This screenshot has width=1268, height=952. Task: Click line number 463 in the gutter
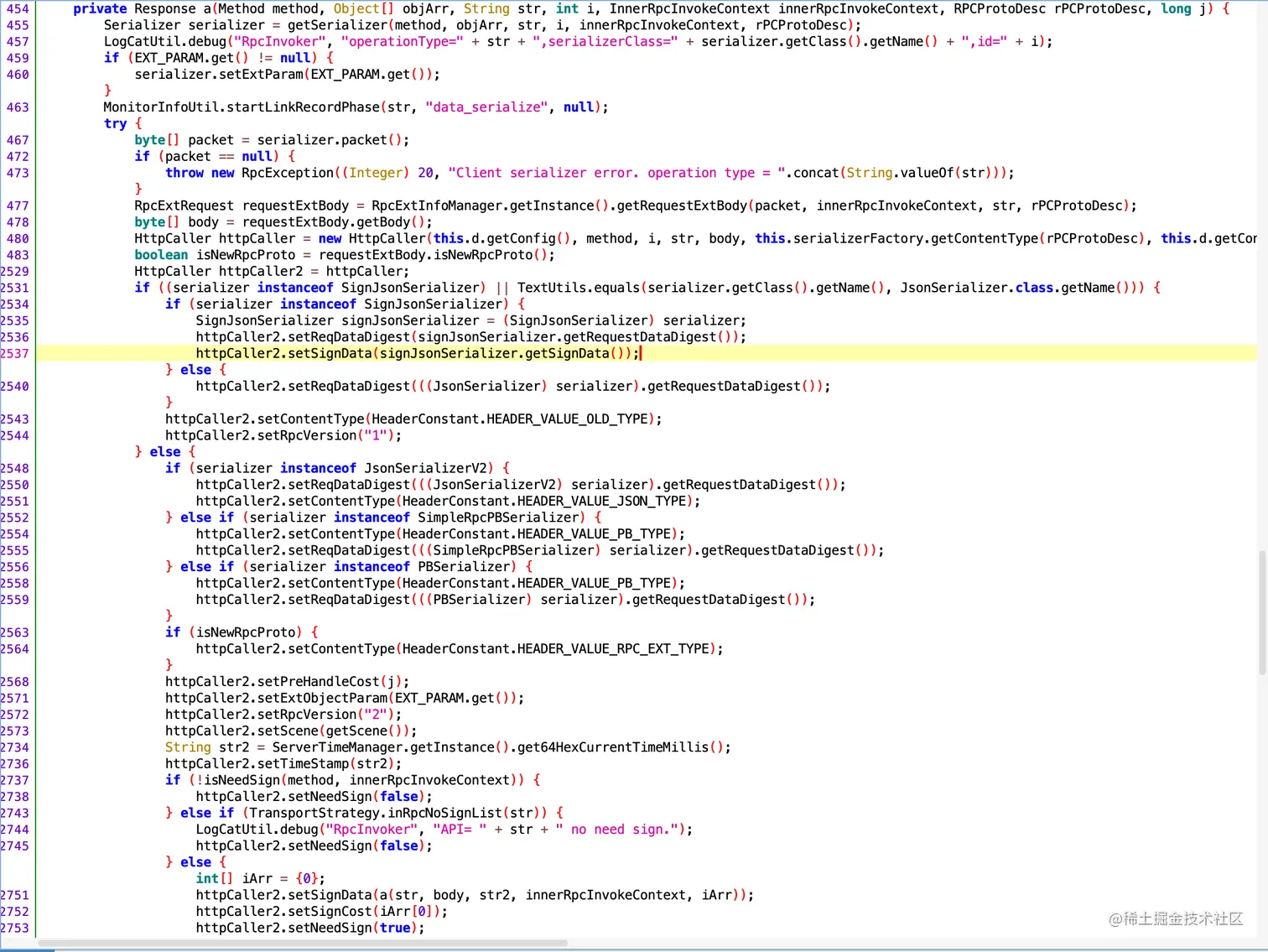tap(18, 107)
